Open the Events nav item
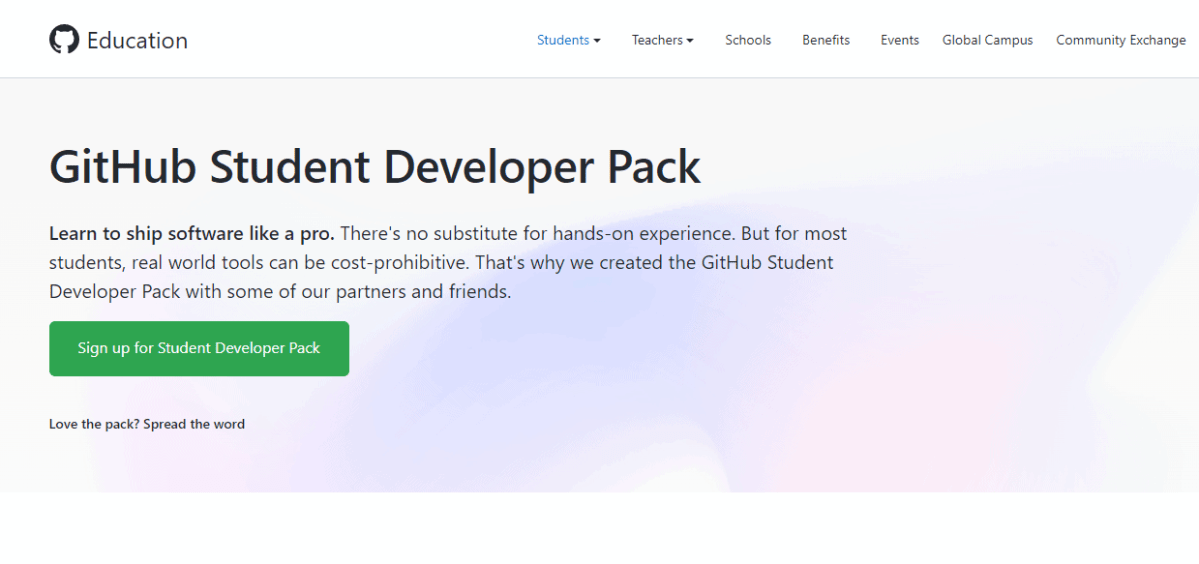 (x=899, y=40)
